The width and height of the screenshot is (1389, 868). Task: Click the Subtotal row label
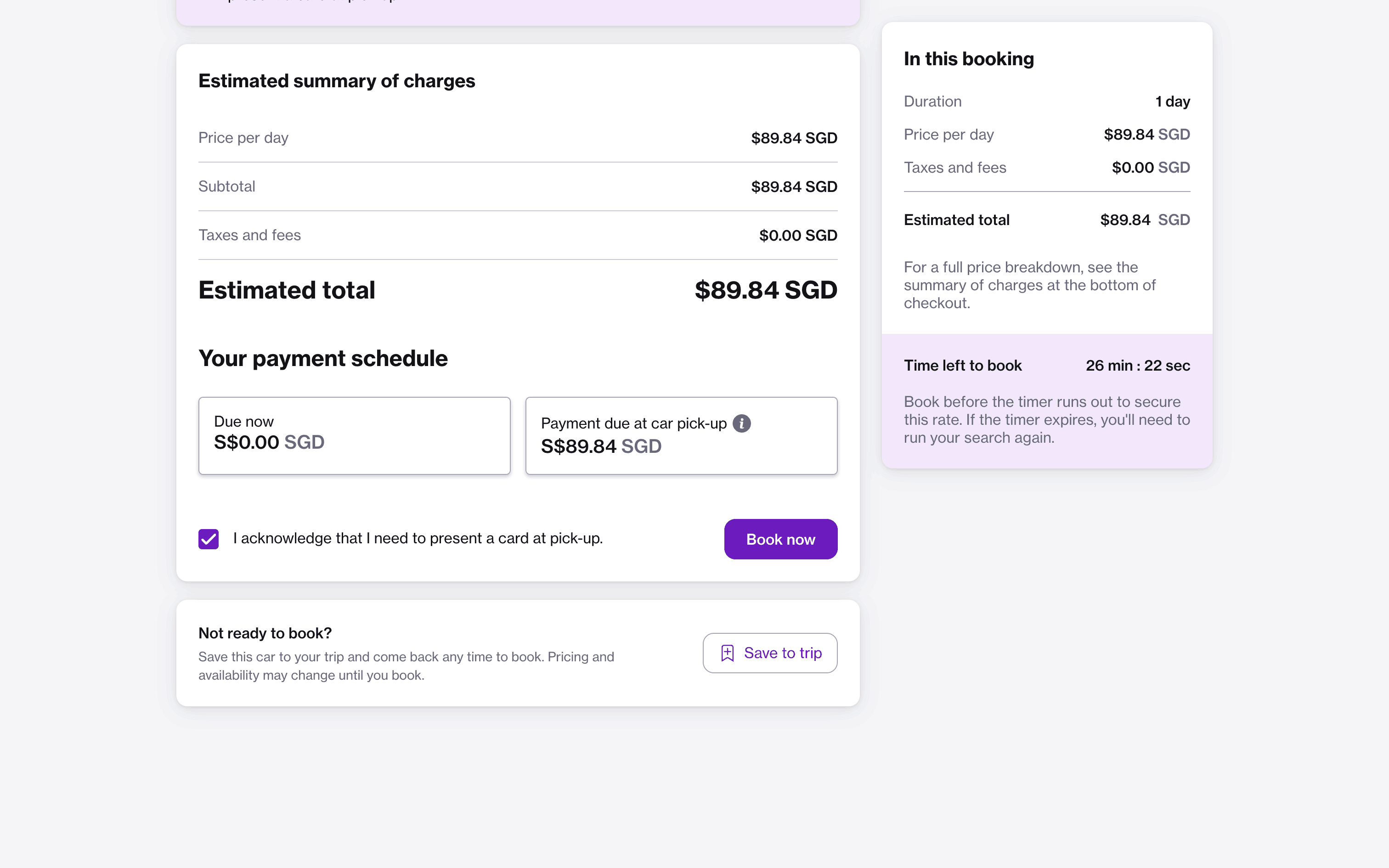tap(227, 186)
